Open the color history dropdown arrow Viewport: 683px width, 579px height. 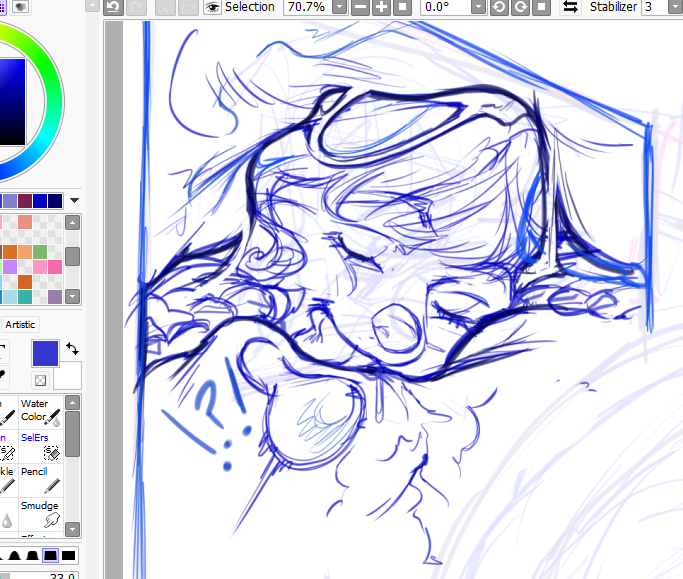[x=74, y=200]
